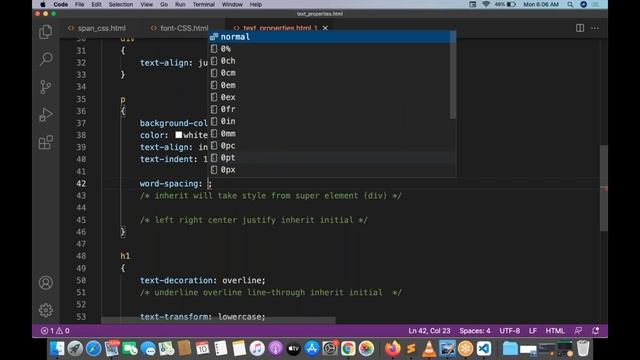Image resolution: width=640 pixels, height=360 pixels.
Task: Launch Safari from the Dock
Action: coord(93,349)
